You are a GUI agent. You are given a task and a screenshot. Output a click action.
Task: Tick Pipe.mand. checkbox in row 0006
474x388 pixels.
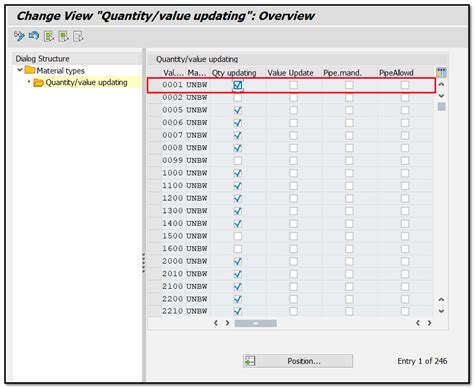pos(349,123)
